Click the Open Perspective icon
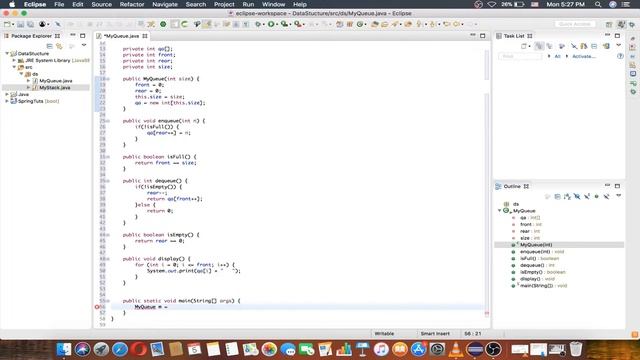 (x=609, y=24)
